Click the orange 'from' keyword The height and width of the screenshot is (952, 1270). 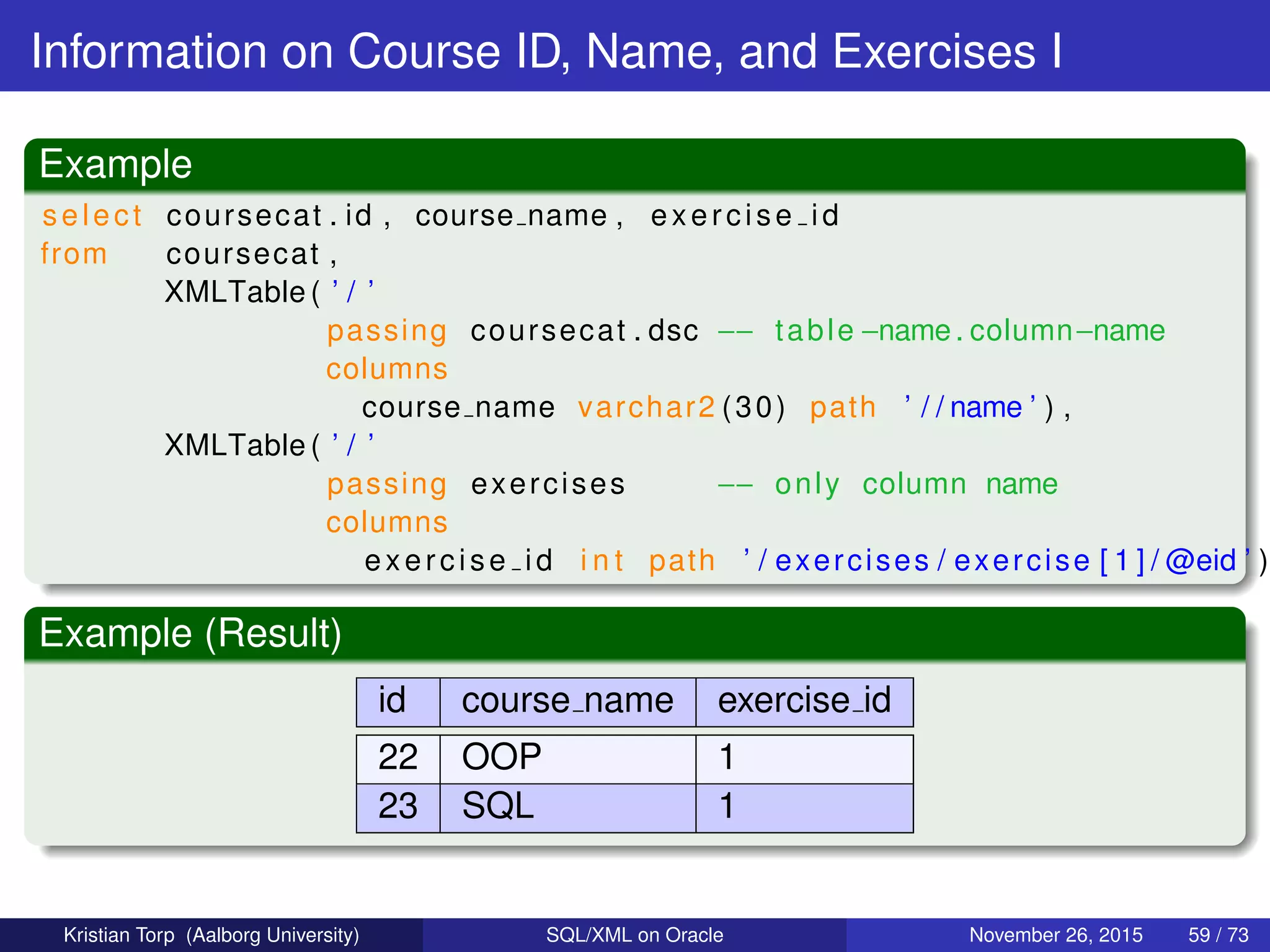[74, 254]
